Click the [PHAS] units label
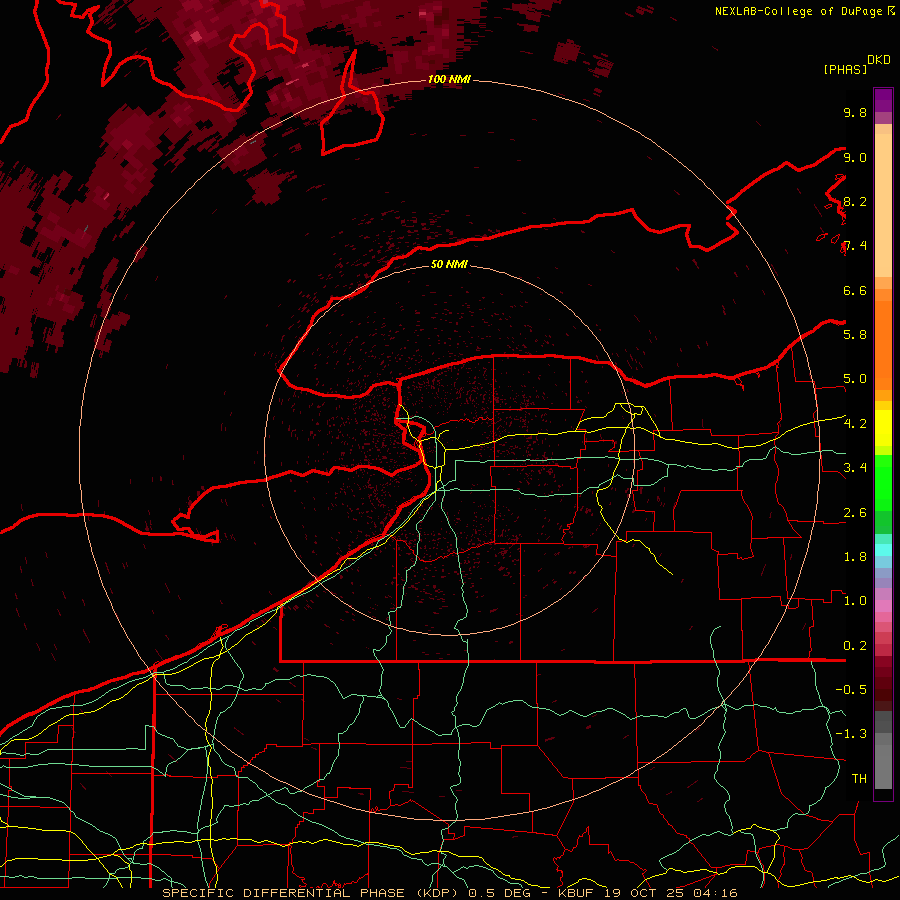This screenshot has height=900, width=900. pyautogui.click(x=845, y=69)
